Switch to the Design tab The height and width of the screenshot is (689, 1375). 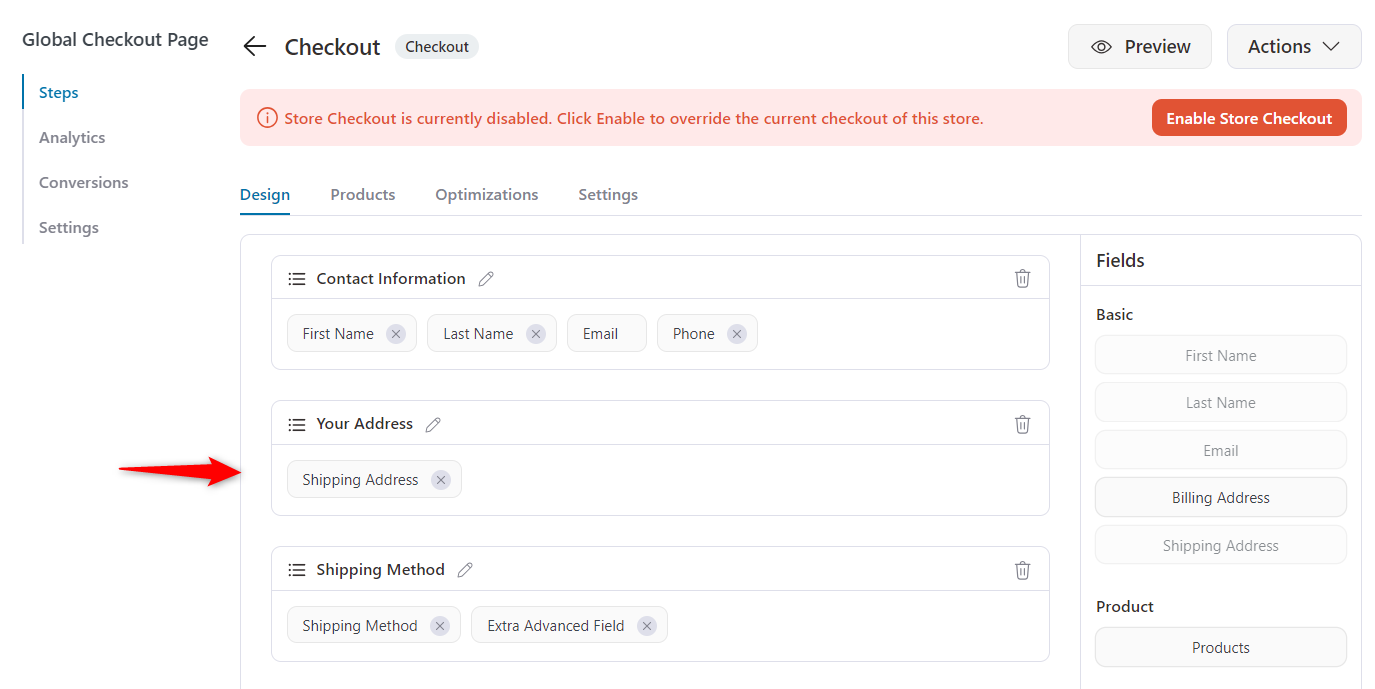point(265,195)
